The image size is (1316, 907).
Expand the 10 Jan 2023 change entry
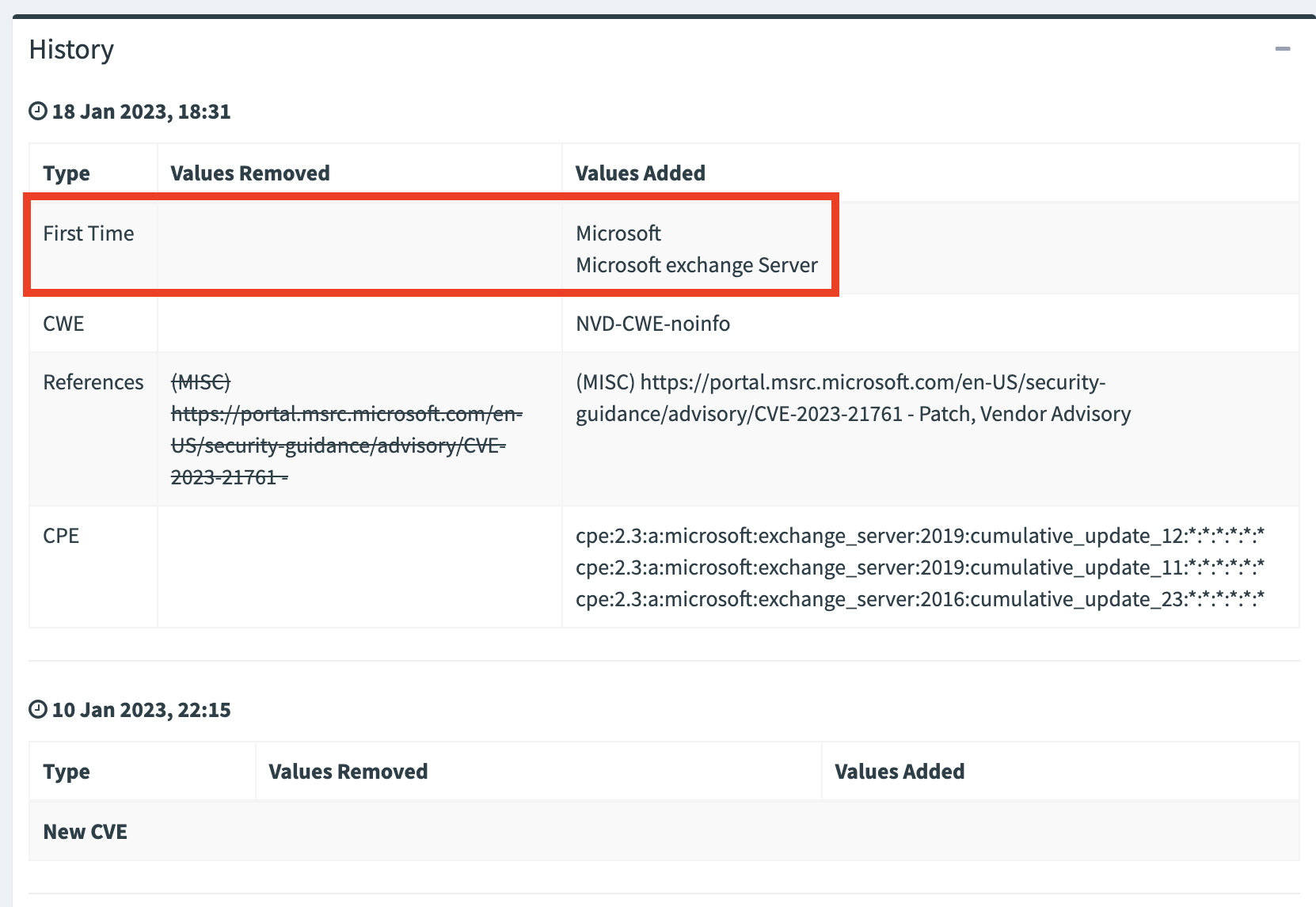(141, 710)
